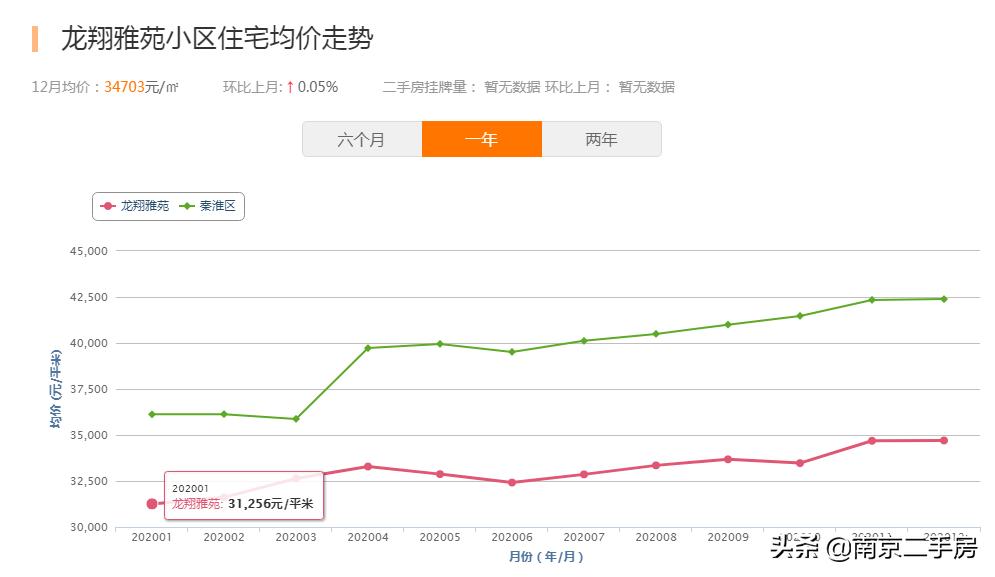Click the pink dot icon for 龙翔雅苑 legend
Viewport: 995px width, 577px height.
click(x=108, y=206)
